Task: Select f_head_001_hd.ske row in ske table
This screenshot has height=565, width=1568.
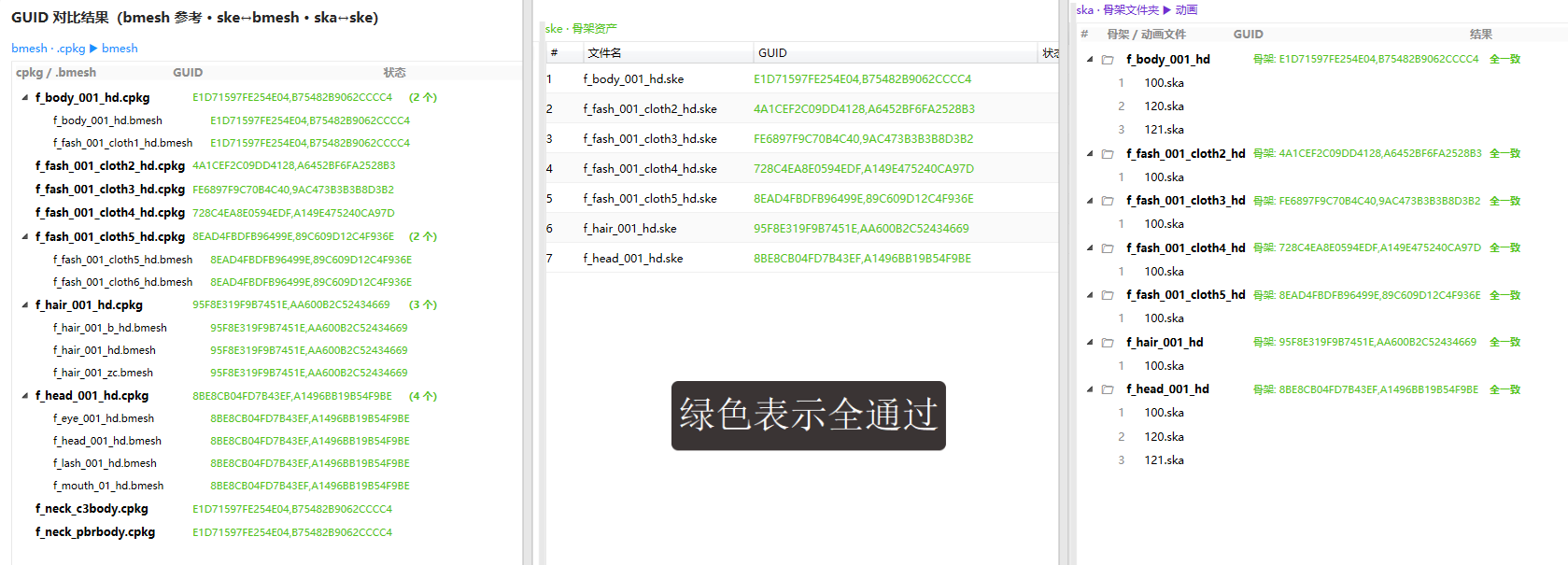Action: pyautogui.click(x=801, y=259)
